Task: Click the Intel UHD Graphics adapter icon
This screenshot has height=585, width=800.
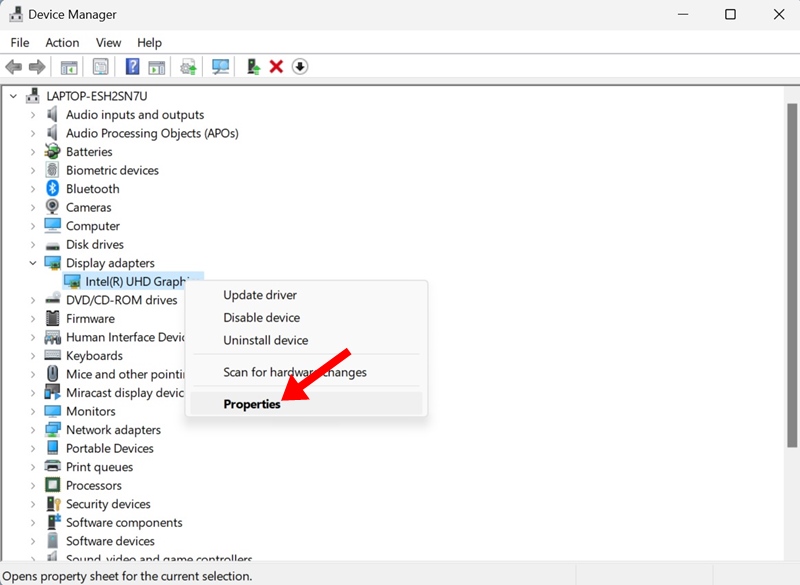Action: tap(72, 282)
